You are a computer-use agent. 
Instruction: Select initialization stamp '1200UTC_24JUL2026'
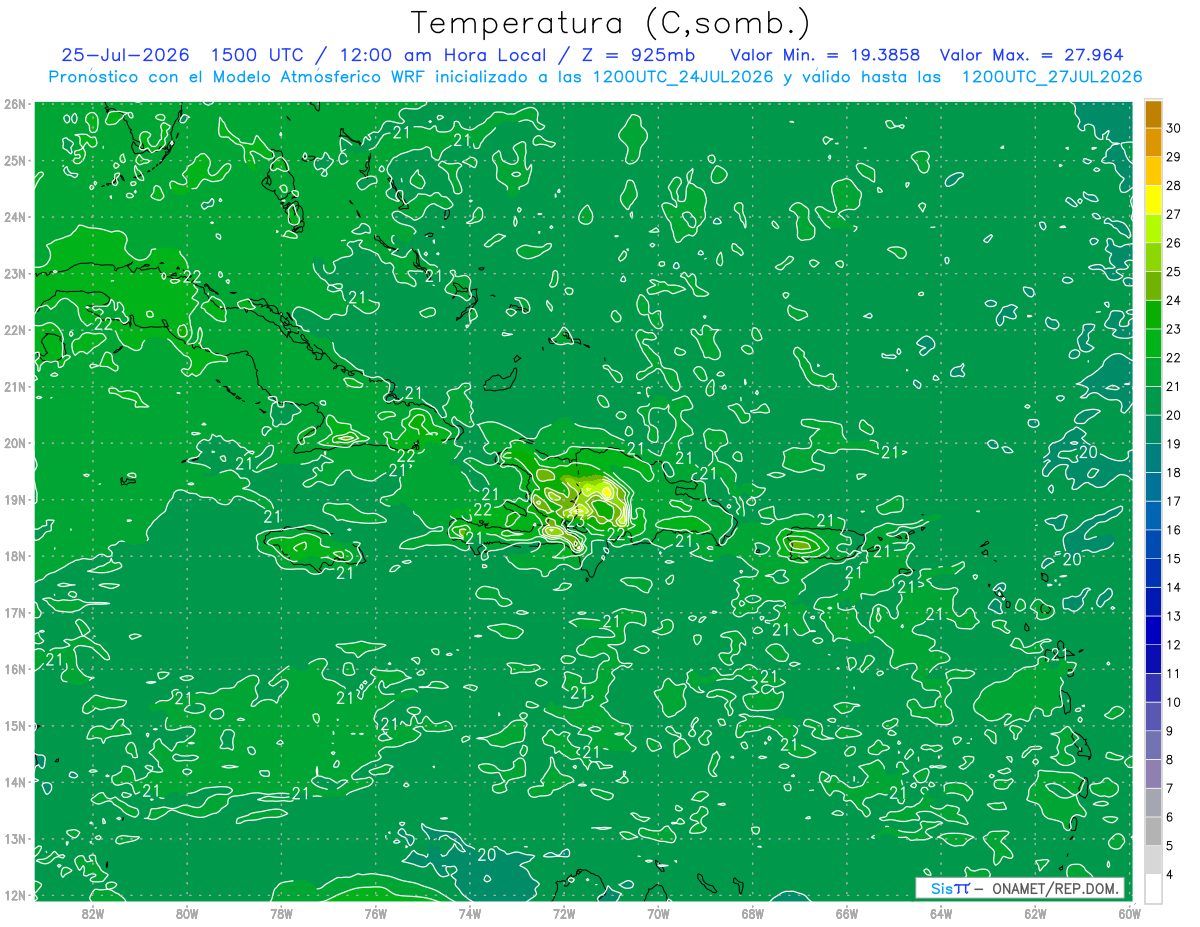(684, 77)
